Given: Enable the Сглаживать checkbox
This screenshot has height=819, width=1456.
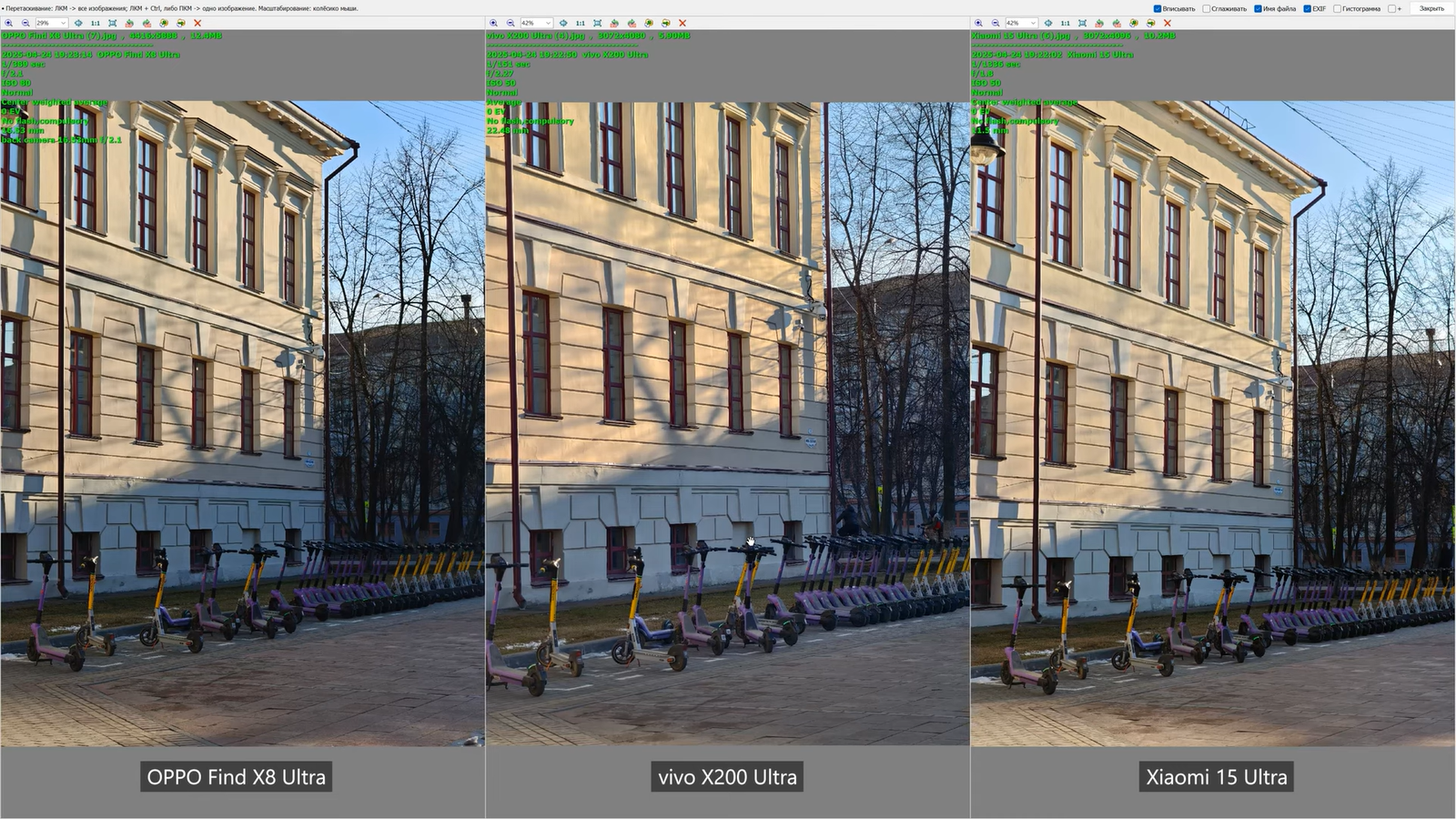Looking at the screenshot, I should pyautogui.click(x=1207, y=9).
